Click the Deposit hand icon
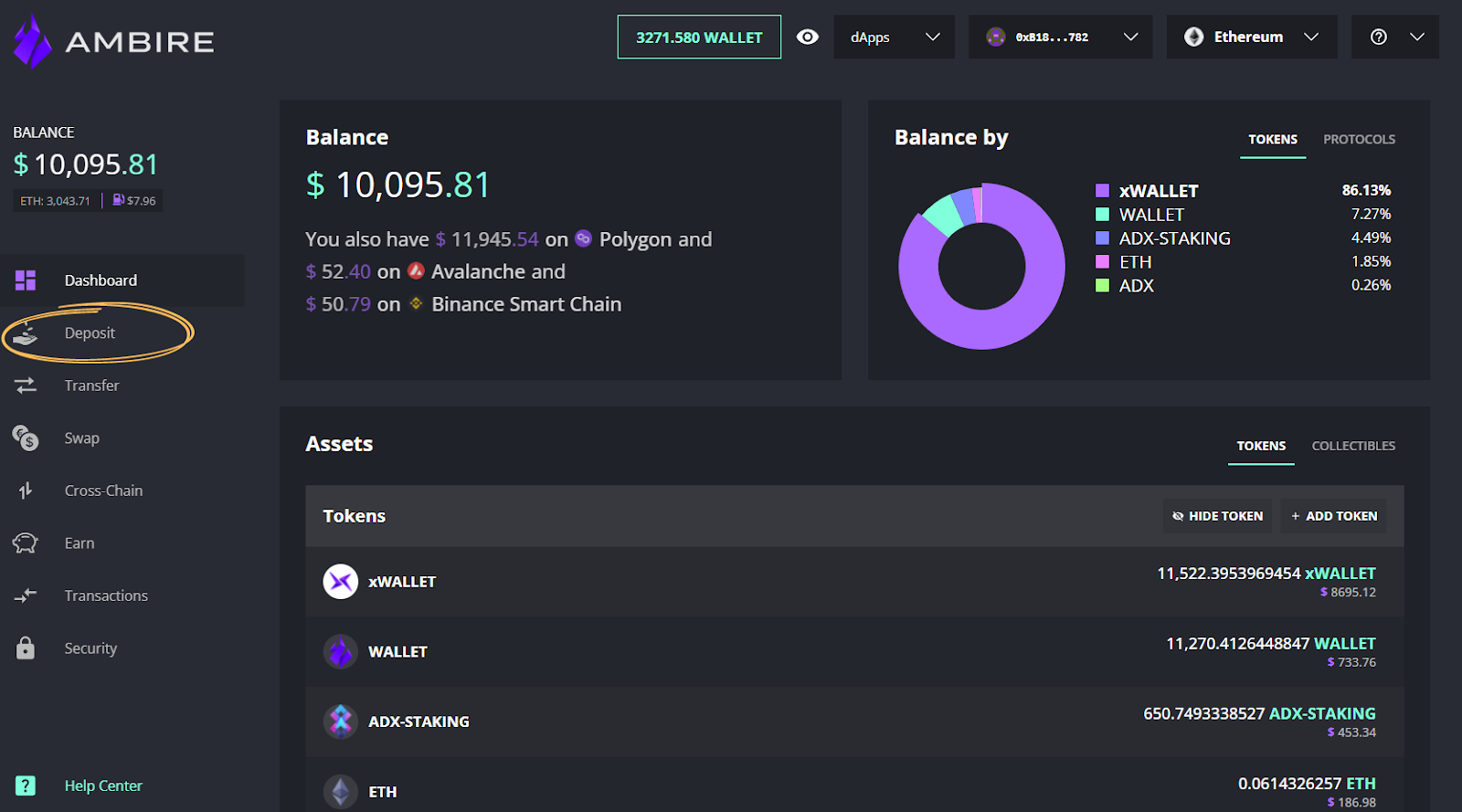 (x=26, y=333)
